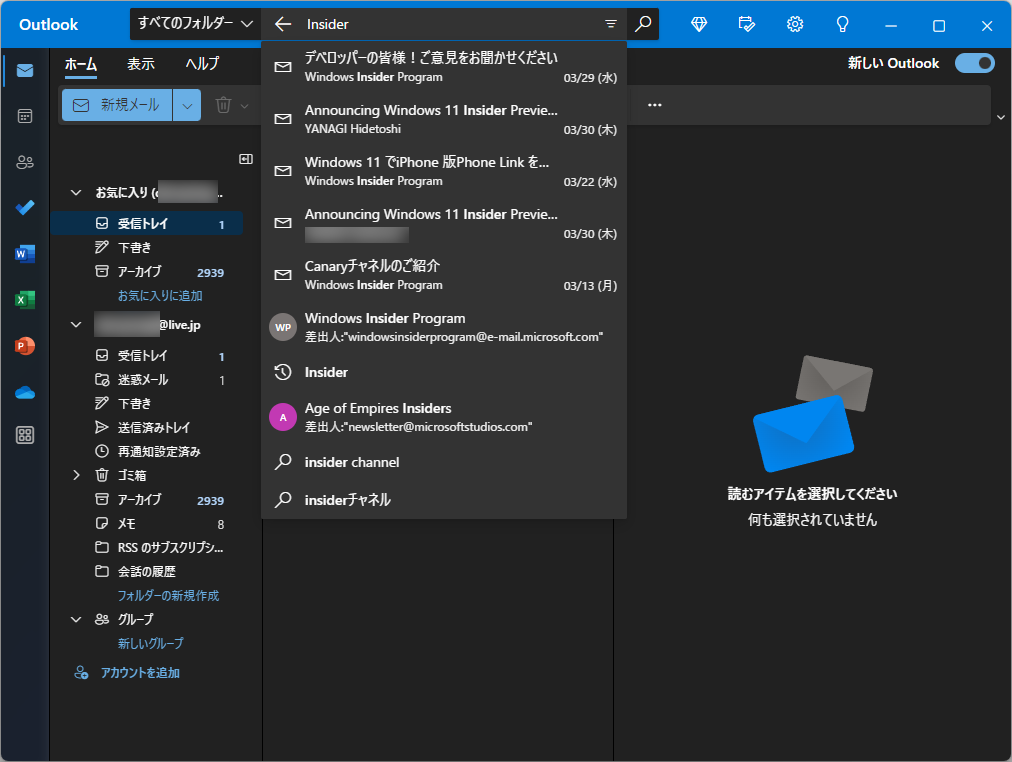The image size is (1012, 762).
Task: Open OneDrive from the sidebar
Action: click(x=25, y=392)
